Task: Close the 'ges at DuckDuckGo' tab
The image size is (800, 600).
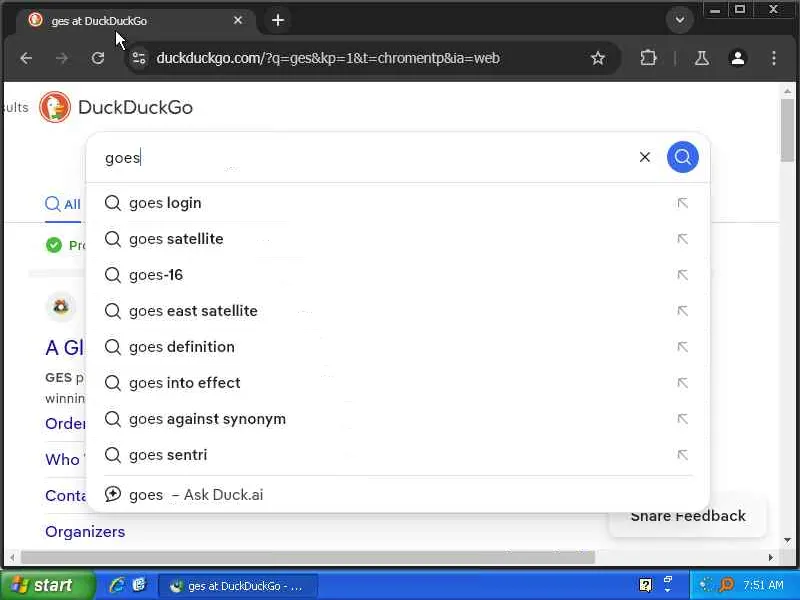Action: tap(238, 20)
